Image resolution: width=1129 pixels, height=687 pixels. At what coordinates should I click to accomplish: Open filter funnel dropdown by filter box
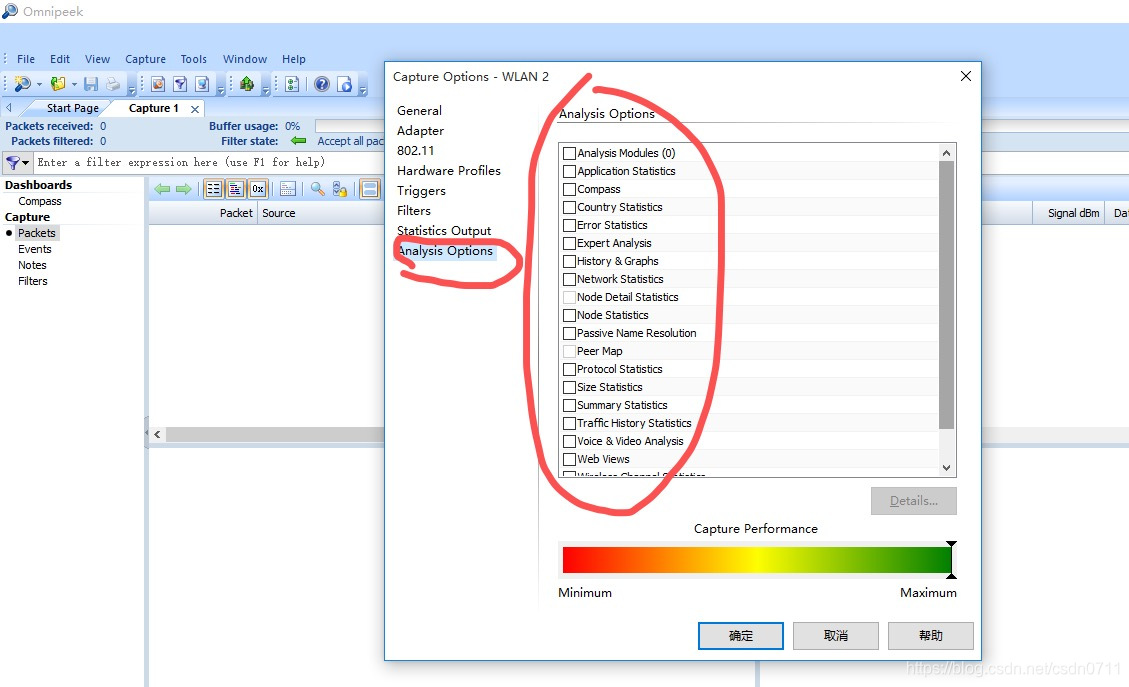pyautogui.click(x=26, y=163)
